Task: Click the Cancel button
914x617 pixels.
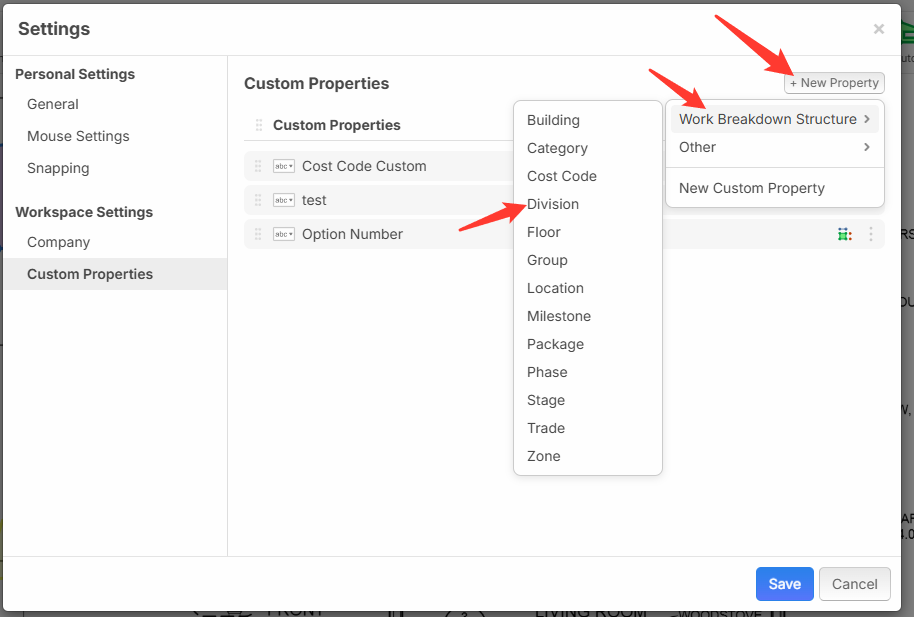Action: pos(854,584)
